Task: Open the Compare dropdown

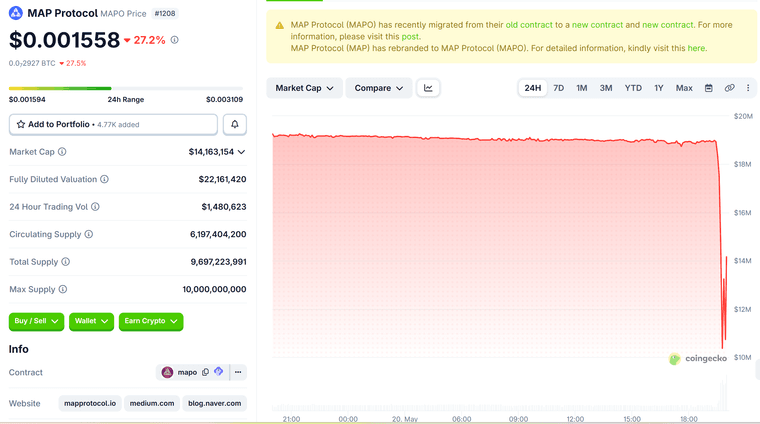Action: (x=379, y=88)
